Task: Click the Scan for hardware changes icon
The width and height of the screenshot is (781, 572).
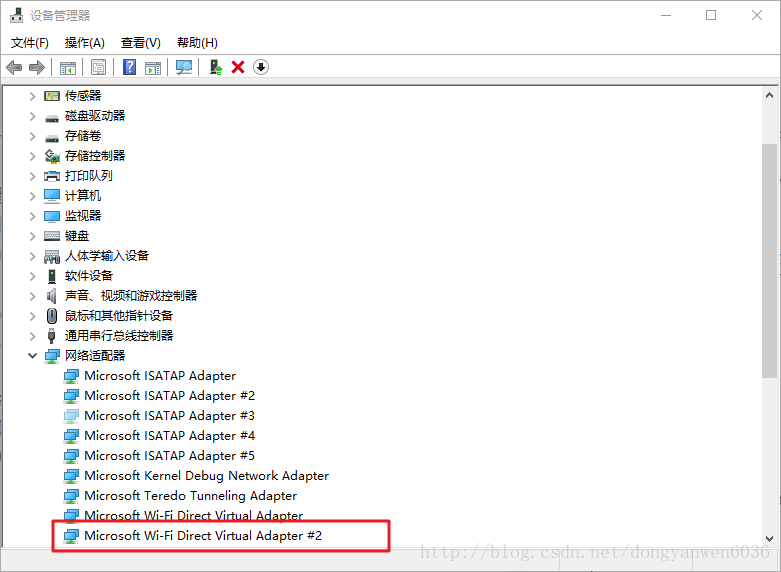Action: (x=184, y=67)
